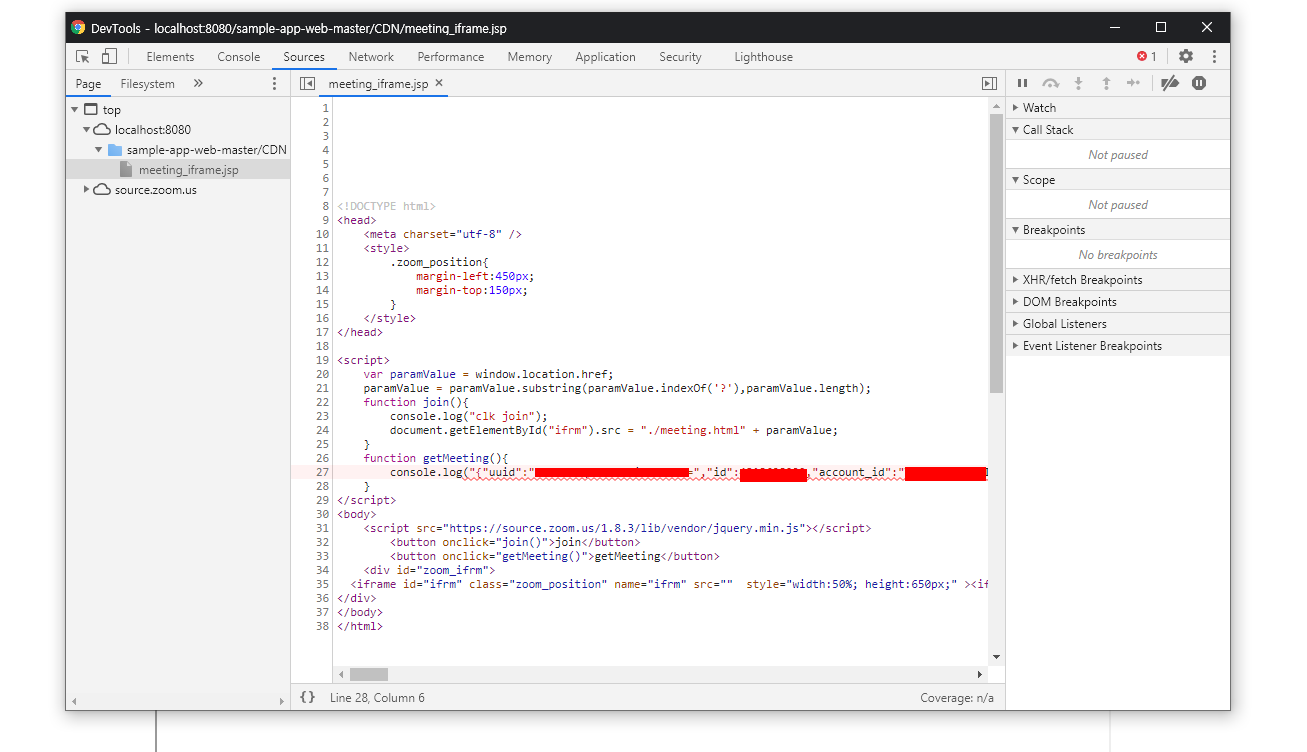Open the Memory panel

pyautogui.click(x=530, y=57)
